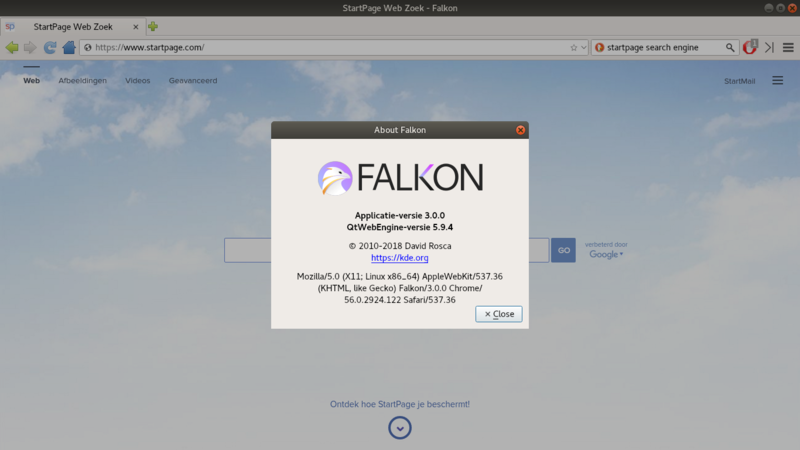Go back with the green arrow
800x450 pixels.
(x=12, y=47)
